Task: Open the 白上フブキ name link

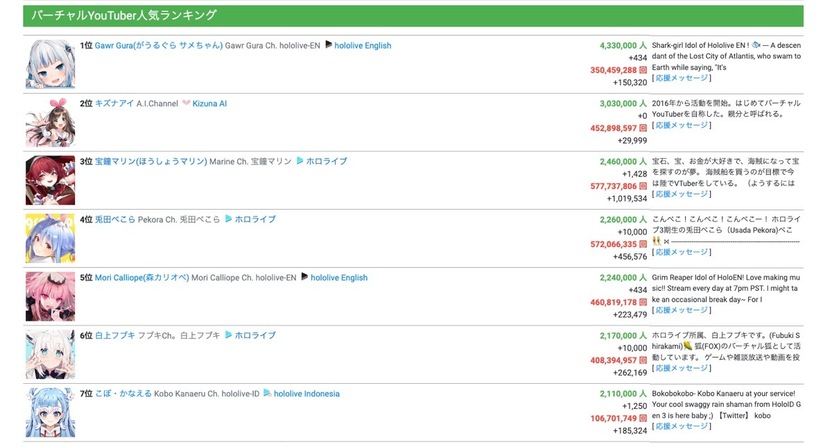Action: 115,336
